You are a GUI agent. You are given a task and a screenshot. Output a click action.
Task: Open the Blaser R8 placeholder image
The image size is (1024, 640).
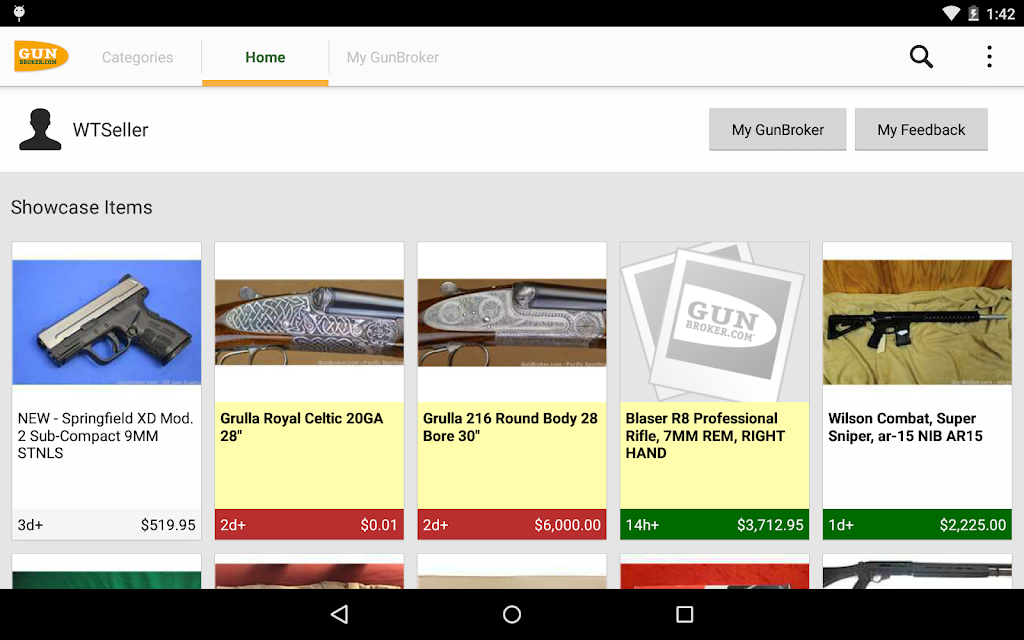click(714, 322)
